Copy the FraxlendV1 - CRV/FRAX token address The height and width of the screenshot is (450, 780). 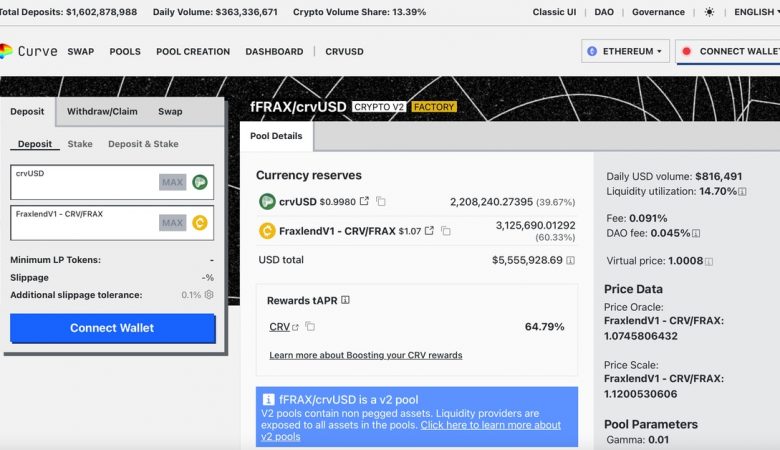coord(446,231)
